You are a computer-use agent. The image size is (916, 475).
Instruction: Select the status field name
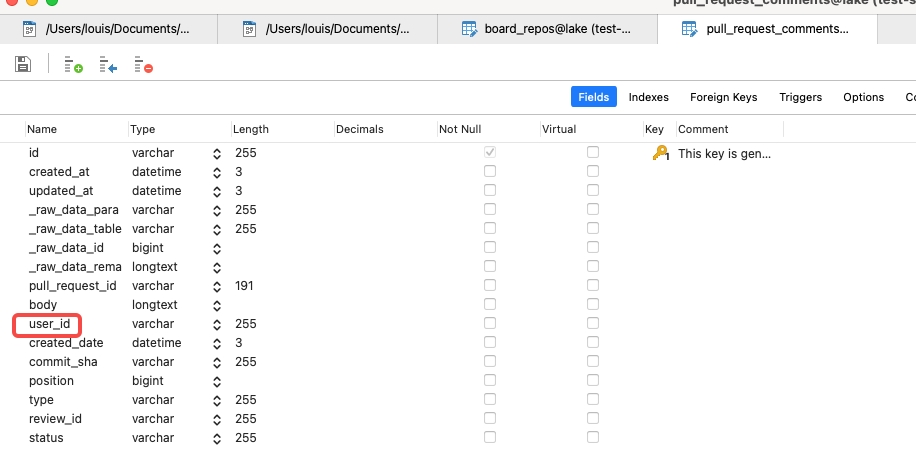(x=46, y=438)
